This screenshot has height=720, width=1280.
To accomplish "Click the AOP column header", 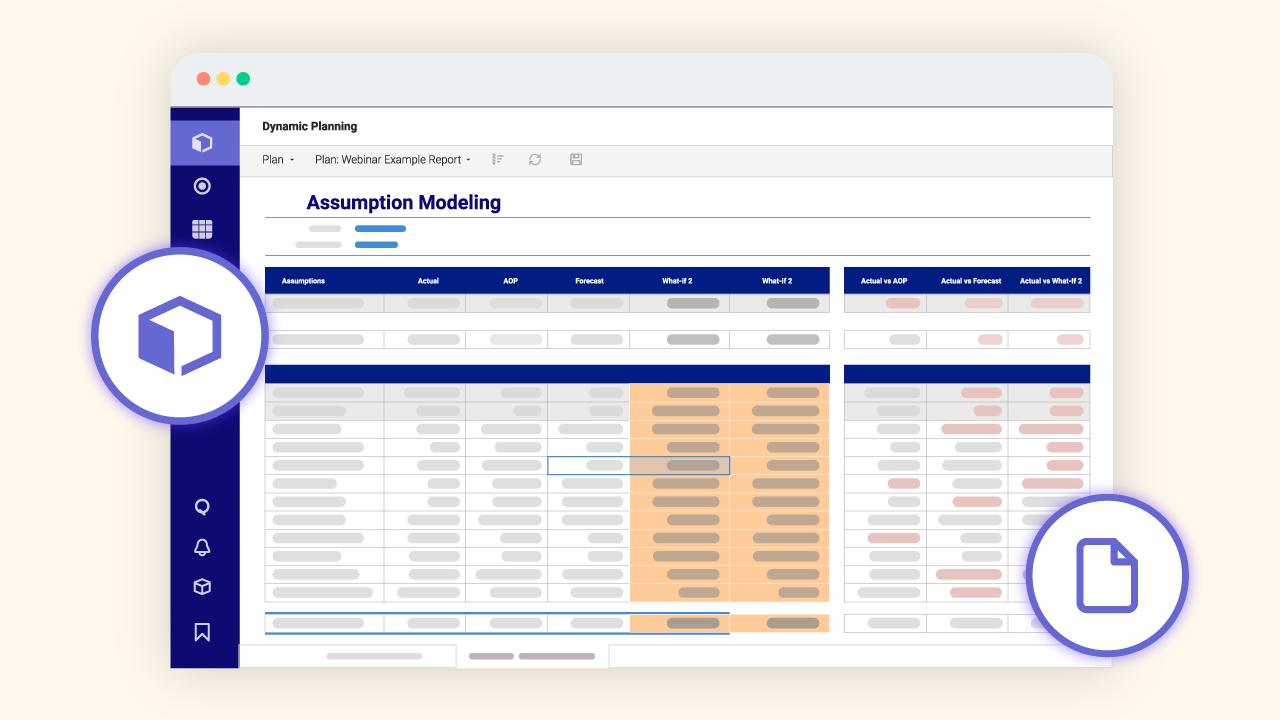I will (510, 281).
